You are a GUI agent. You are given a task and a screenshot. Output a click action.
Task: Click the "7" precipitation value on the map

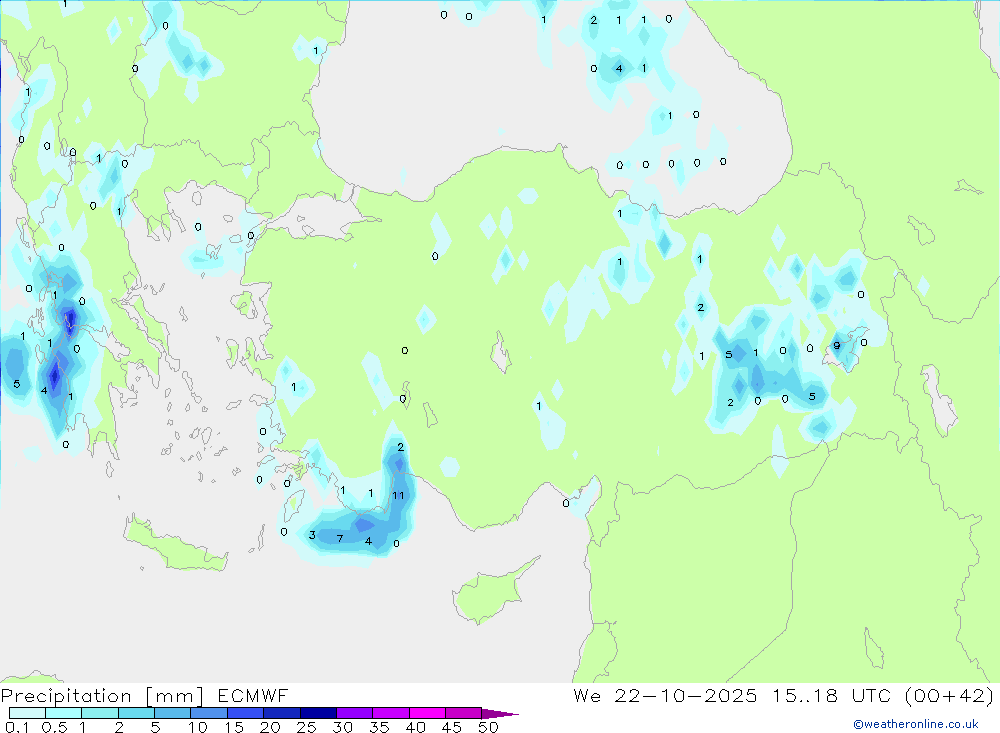point(340,538)
